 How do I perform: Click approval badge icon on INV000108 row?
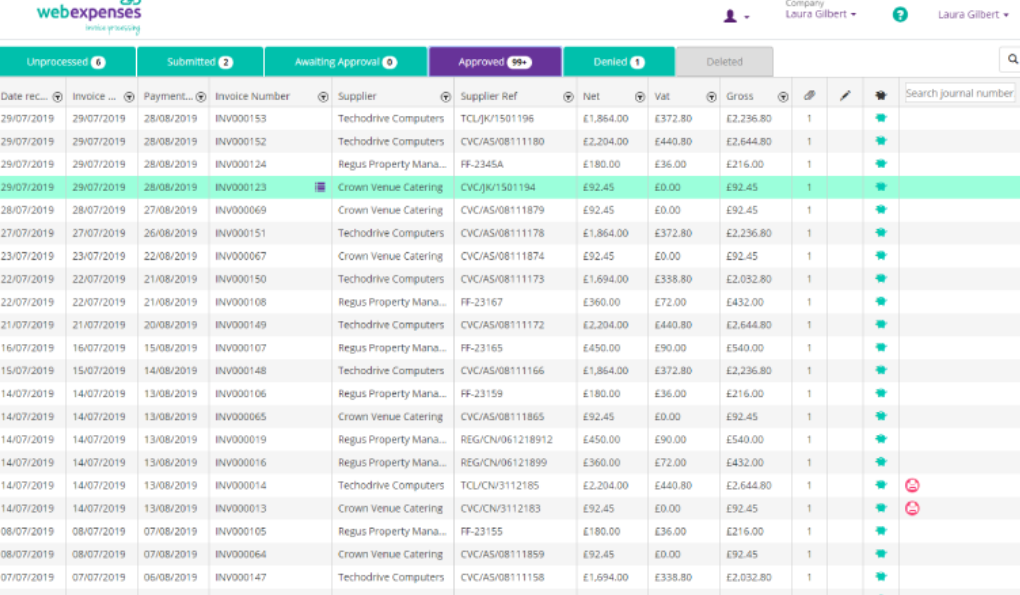coord(881,302)
